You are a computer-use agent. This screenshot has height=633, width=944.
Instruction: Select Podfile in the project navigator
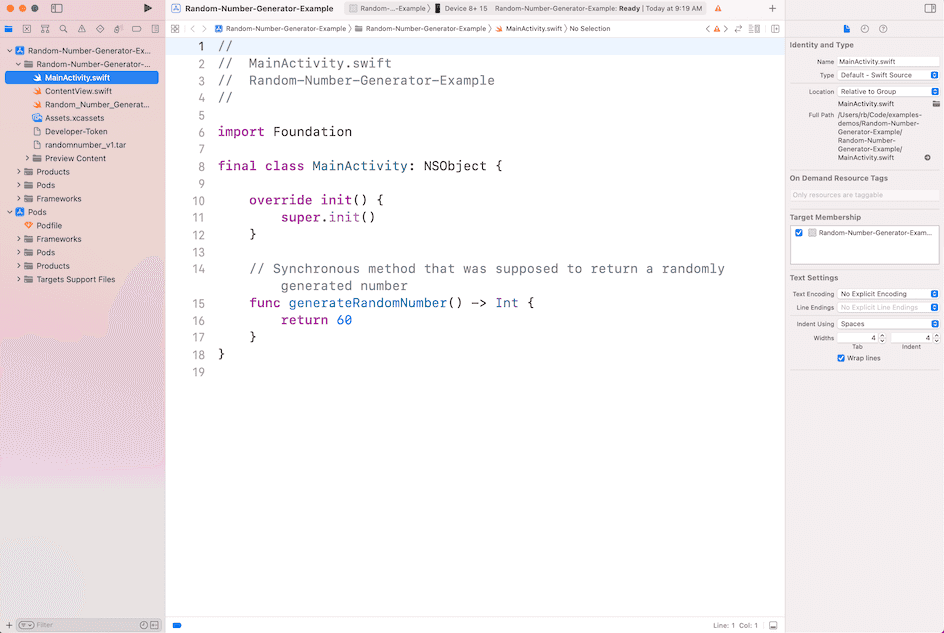[49, 226]
